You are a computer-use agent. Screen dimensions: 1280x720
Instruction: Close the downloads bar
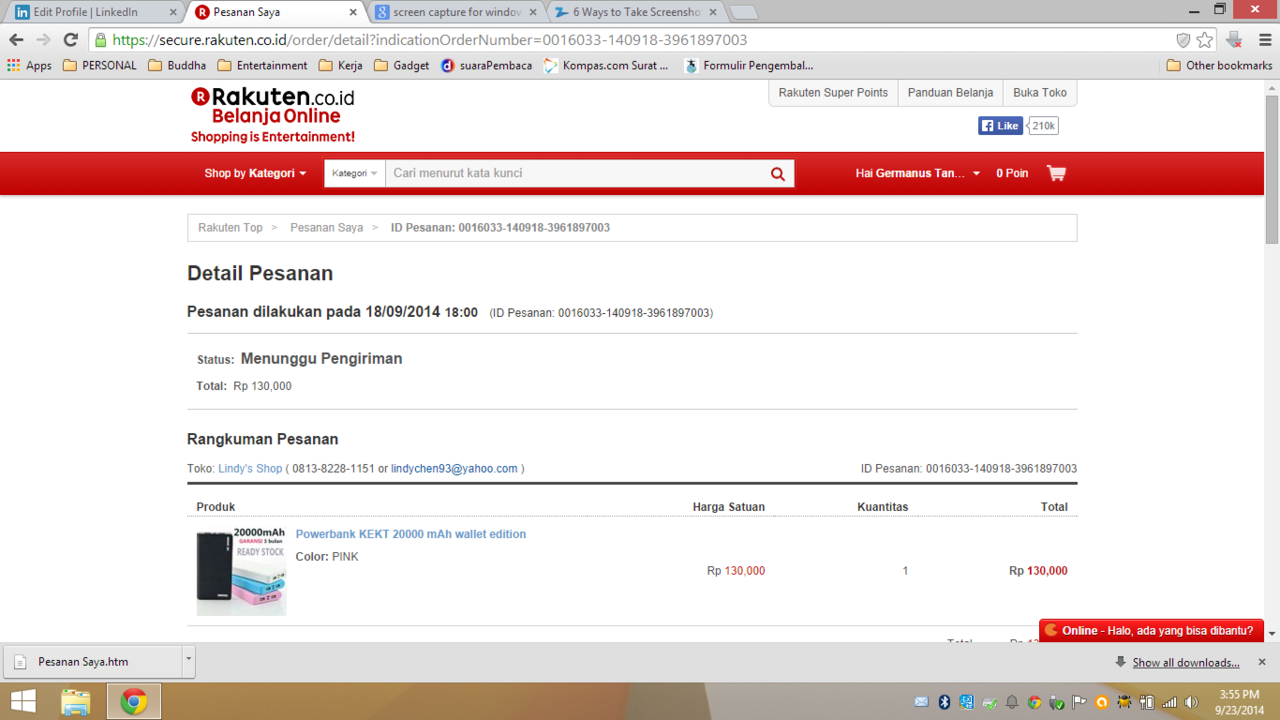point(1262,662)
